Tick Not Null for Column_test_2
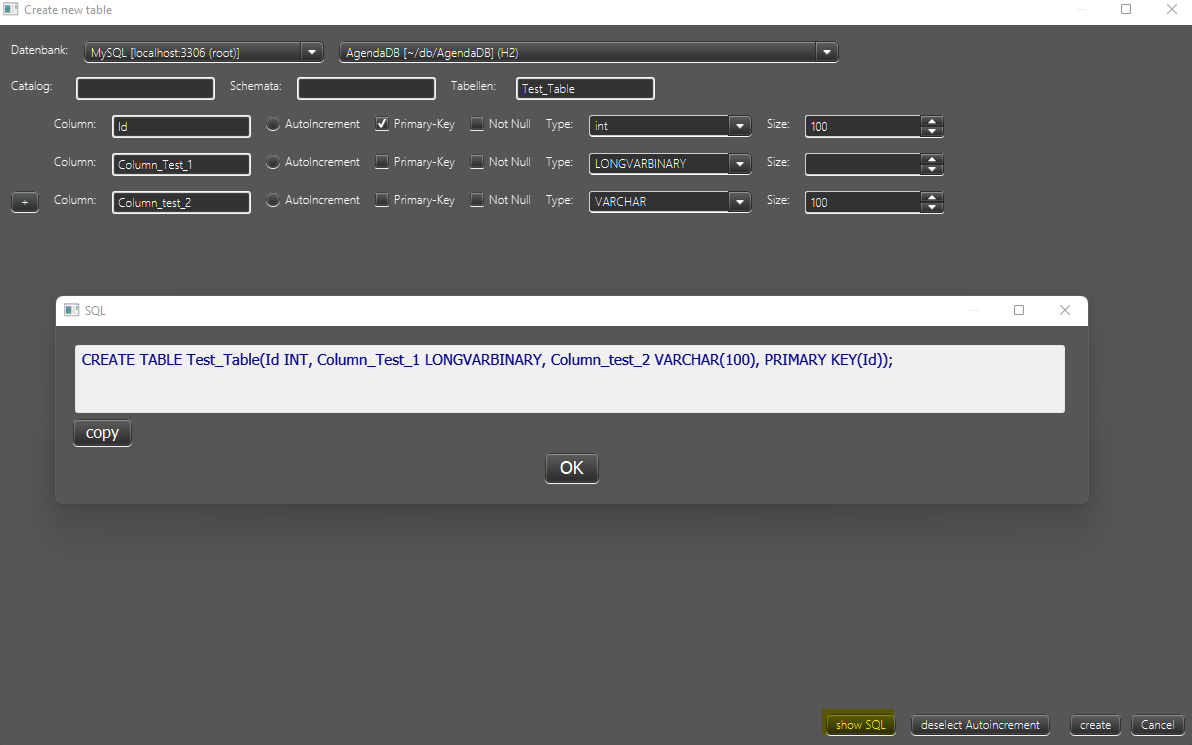This screenshot has width=1192, height=745. tap(477, 200)
